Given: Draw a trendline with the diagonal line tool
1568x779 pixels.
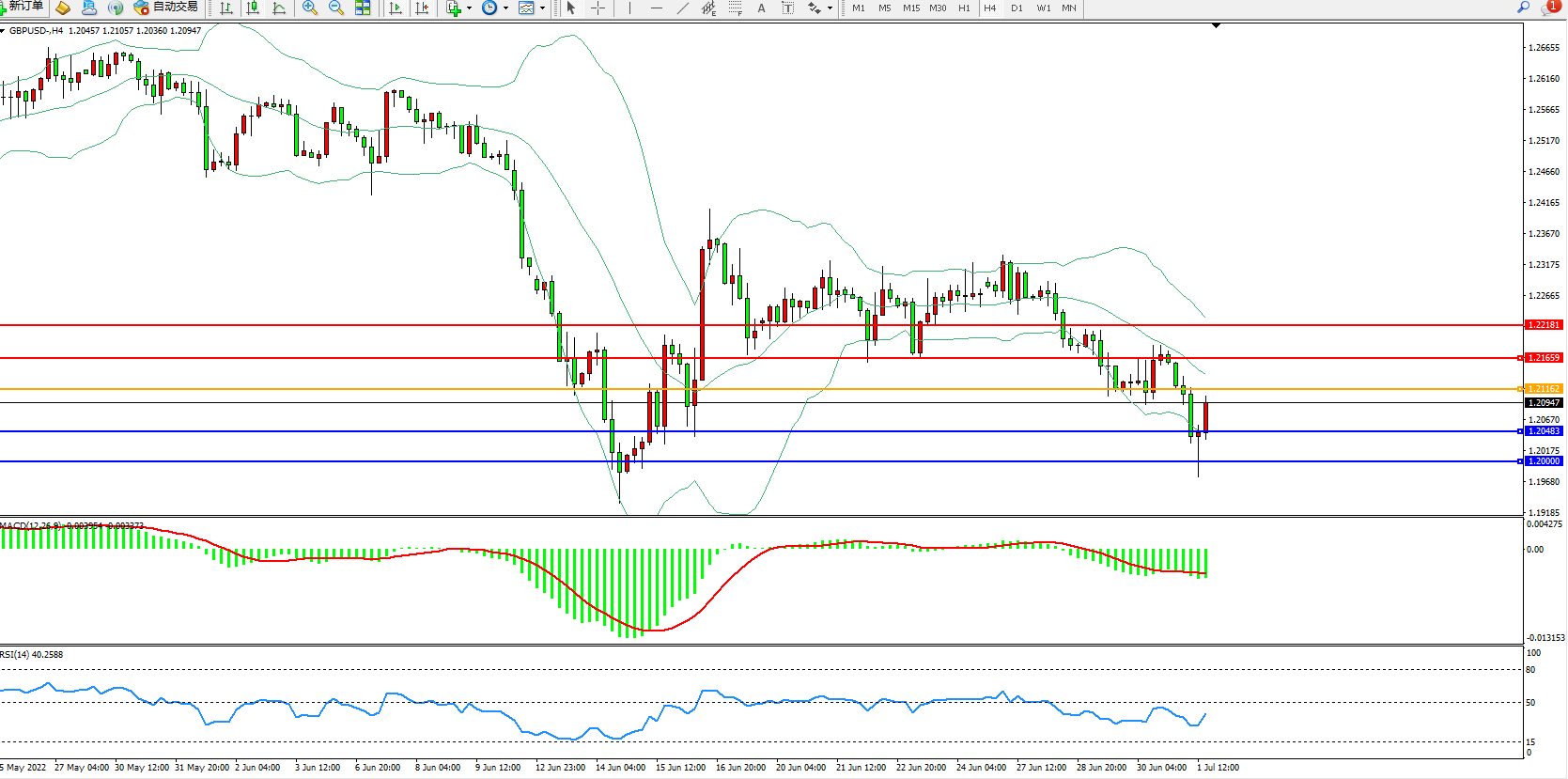Looking at the screenshot, I should pos(683,8).
